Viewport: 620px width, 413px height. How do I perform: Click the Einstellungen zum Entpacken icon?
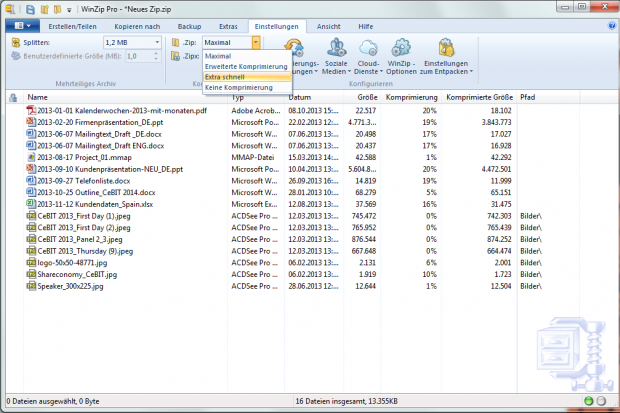pos(446,47)
